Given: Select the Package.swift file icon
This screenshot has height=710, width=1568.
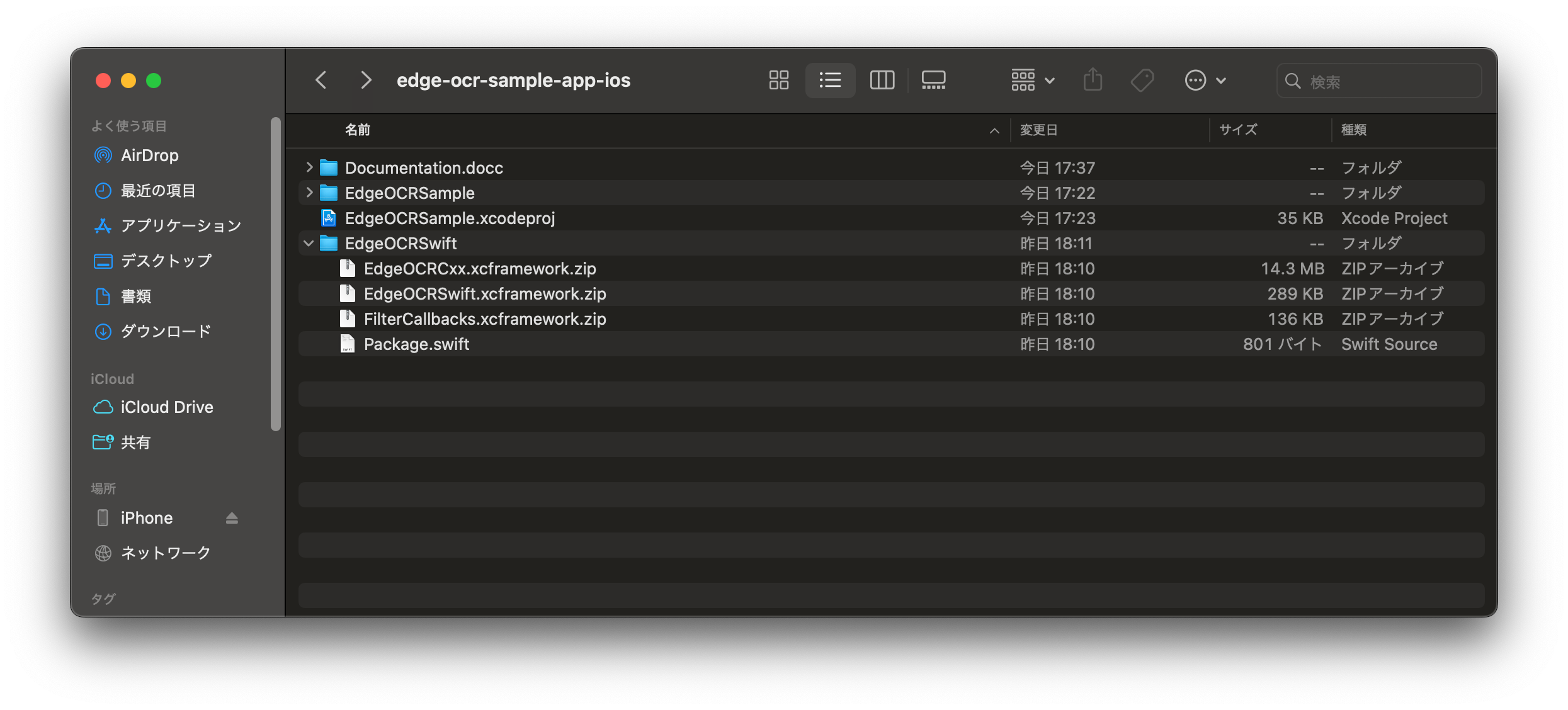Looking at the screenshot, I should point(348,344).
